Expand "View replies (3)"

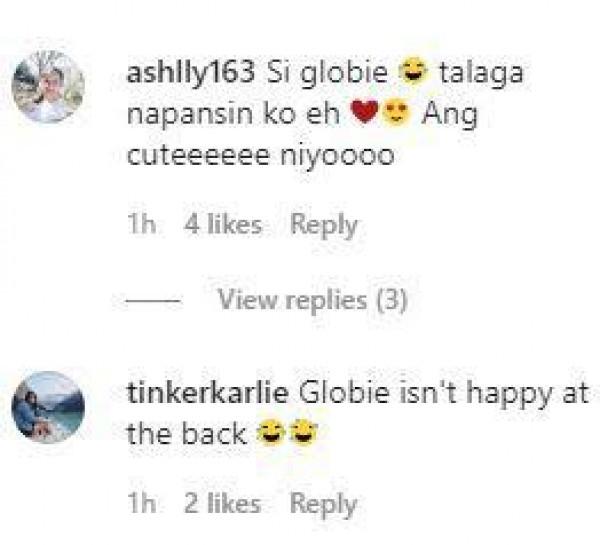312,300
